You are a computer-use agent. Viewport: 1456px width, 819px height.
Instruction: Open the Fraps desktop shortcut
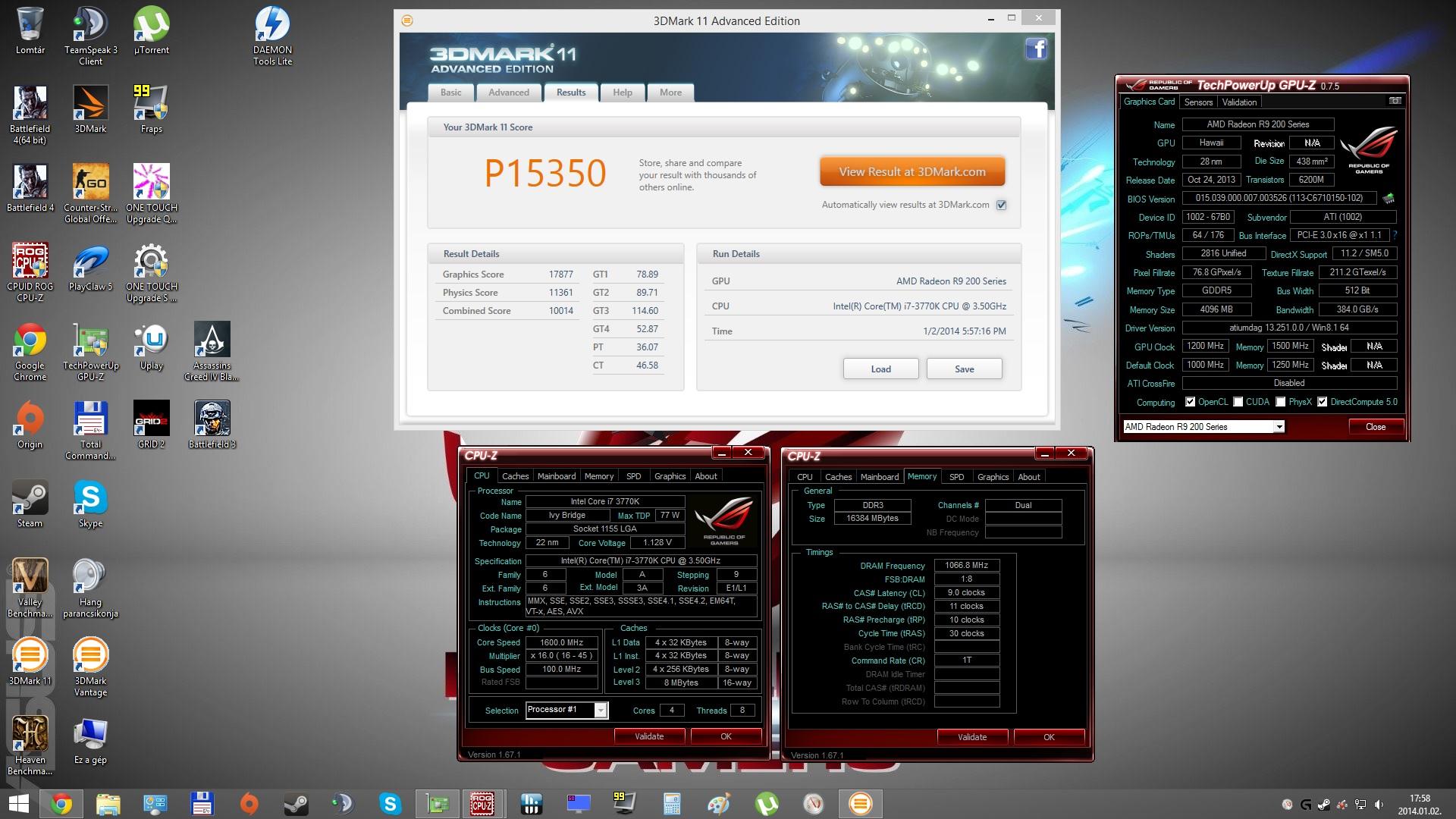coord(151,106)
